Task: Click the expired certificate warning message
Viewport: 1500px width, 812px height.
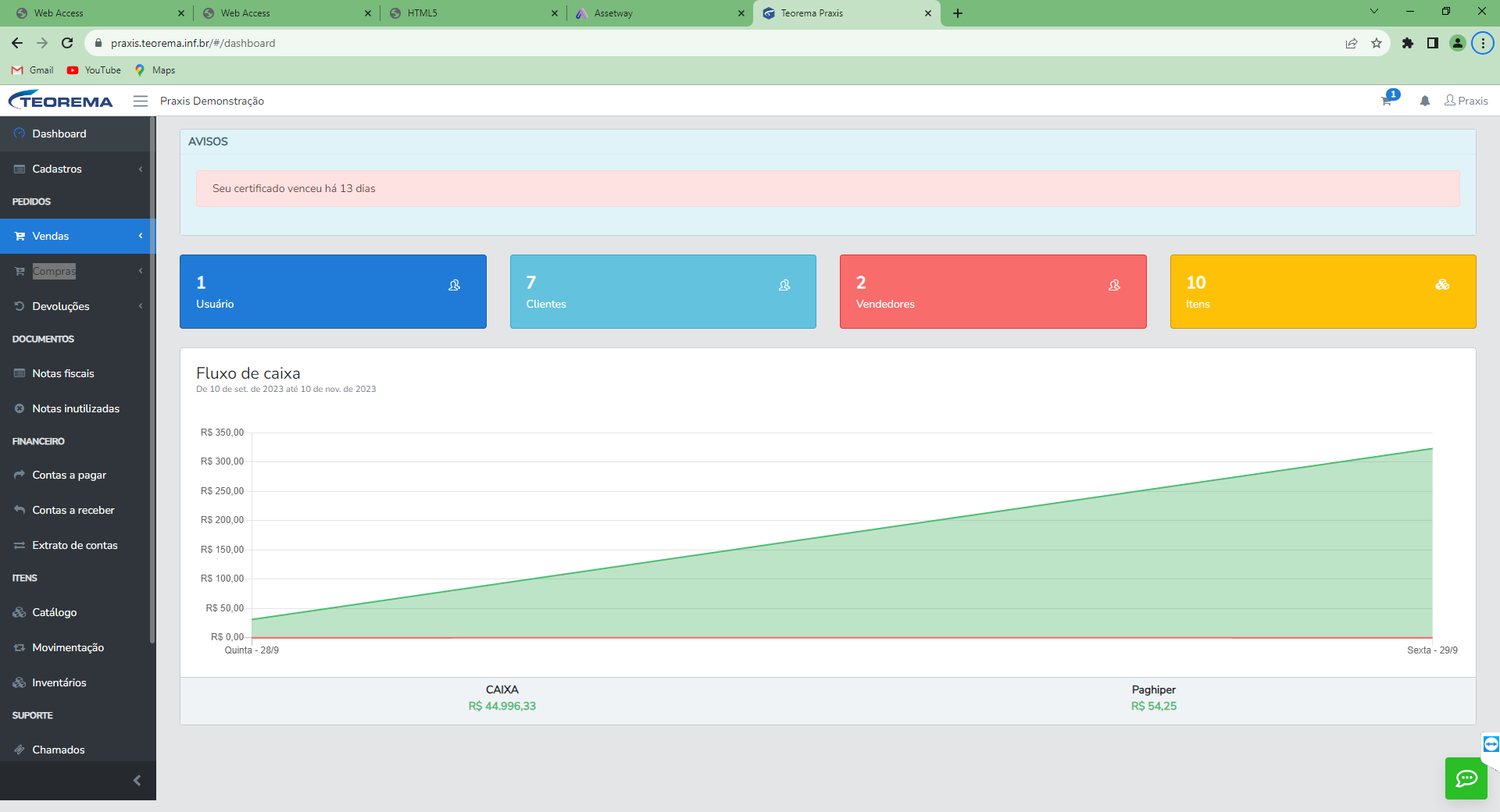Action: pyautogui.click(x=828, y=189)
